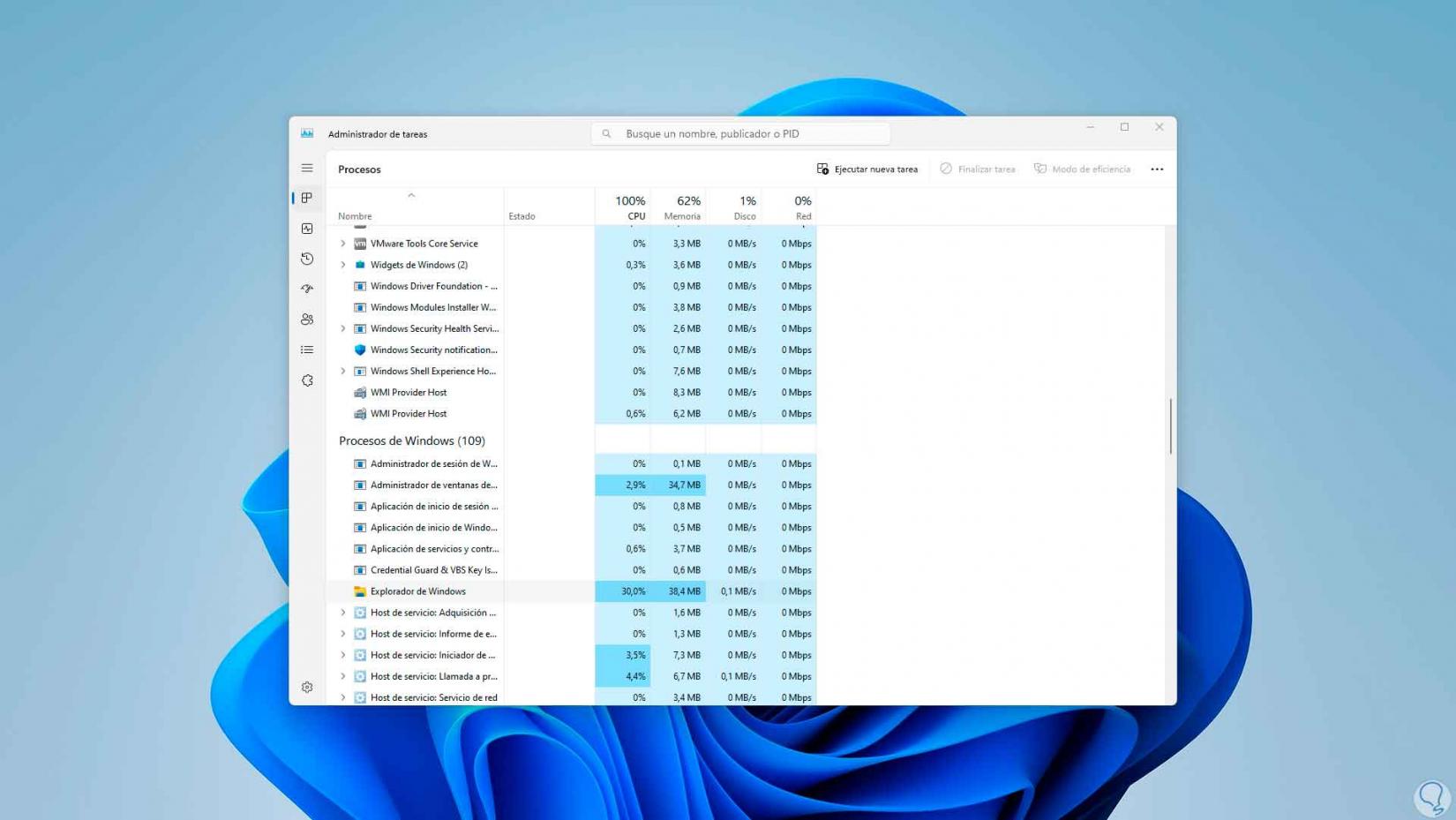Expand Host de servicio: Informe de e... row
This screenshot has width=1456, height=820.
[x=343, y=634]
